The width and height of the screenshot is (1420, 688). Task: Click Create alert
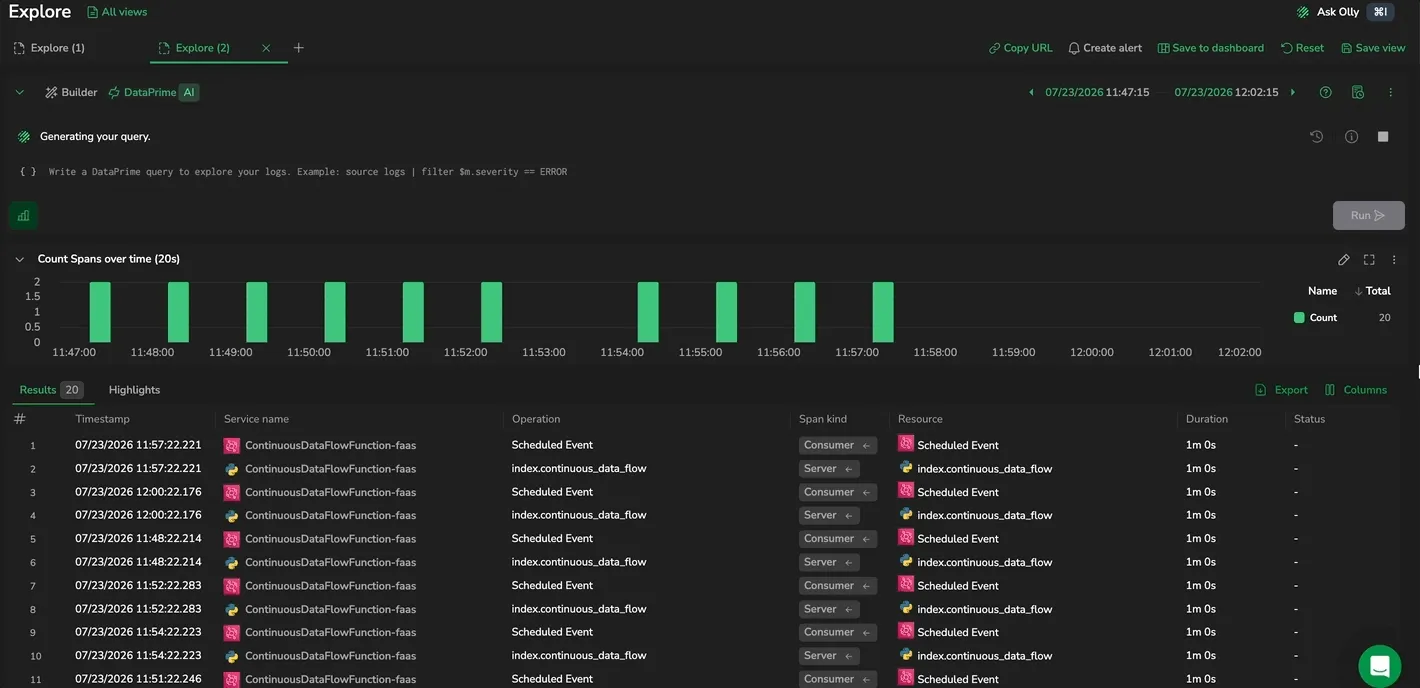[1105, 48]
